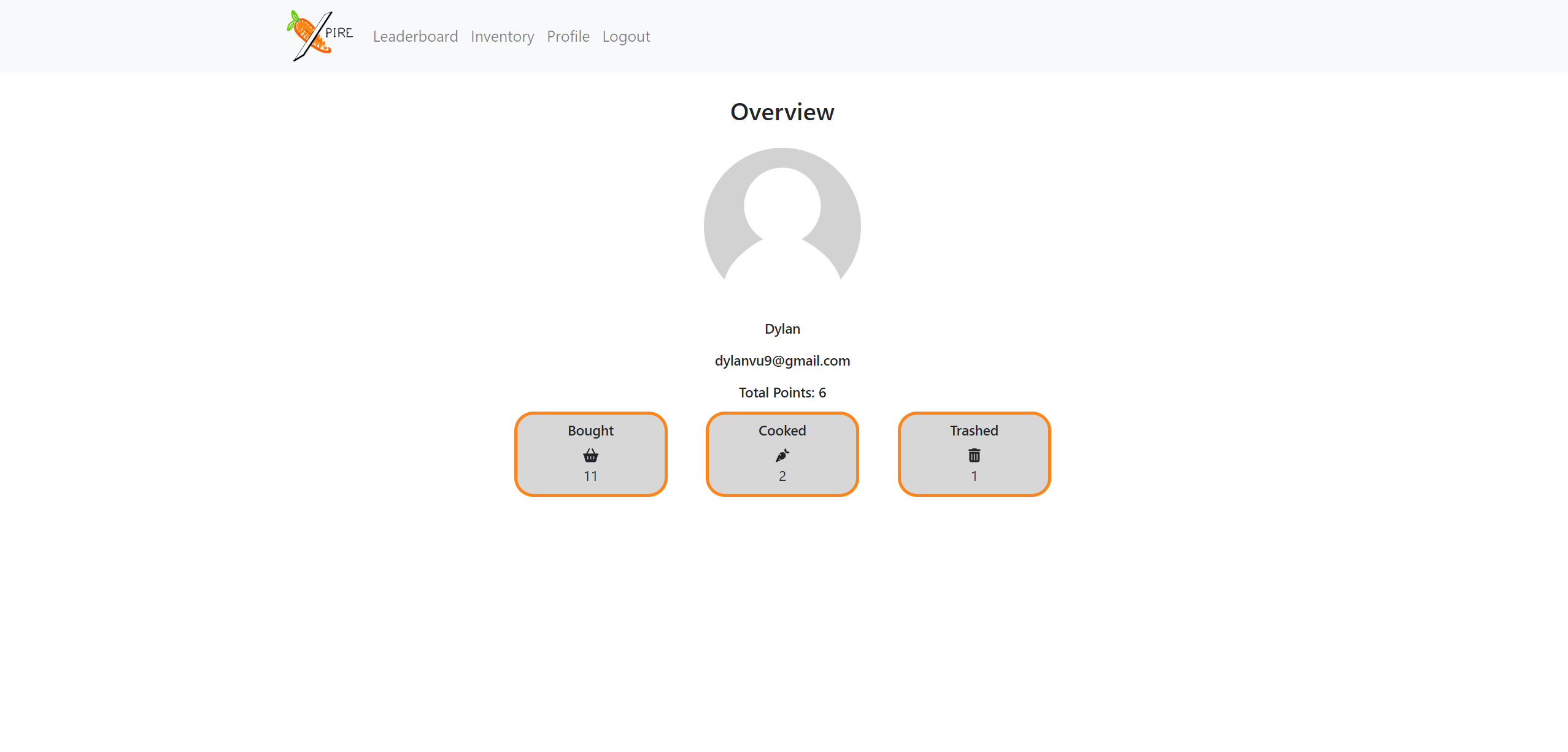Click the shopping basket icon
Screen dimensions: 1568x752
pos(590,455)
